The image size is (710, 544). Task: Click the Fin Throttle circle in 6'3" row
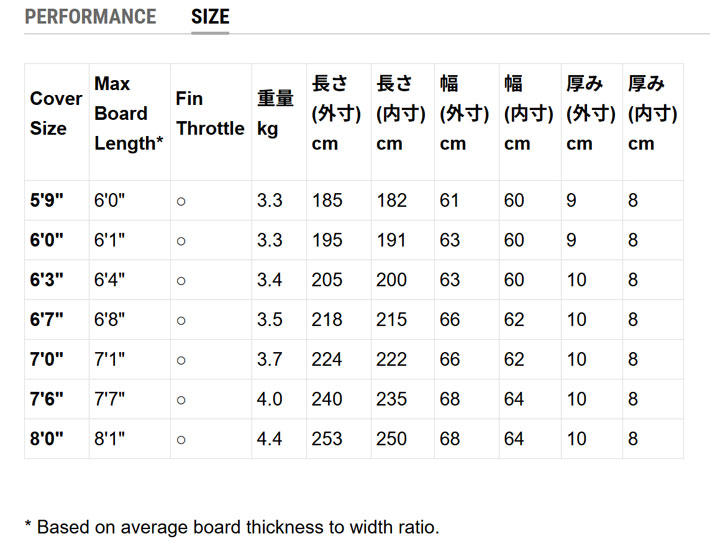click(181, 281)
